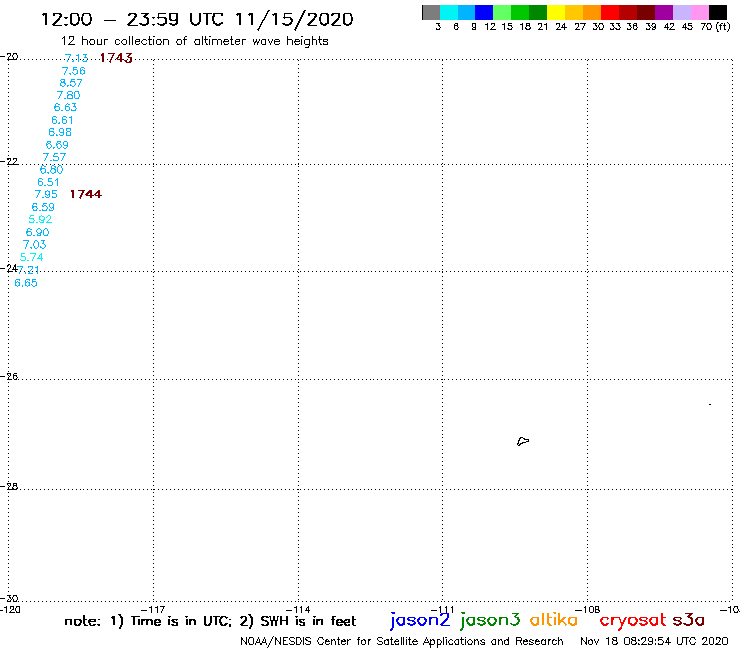Select the latitude axis label -30
Image resolution: width=740 pixels, height=650 pixels.
[9, 599]
